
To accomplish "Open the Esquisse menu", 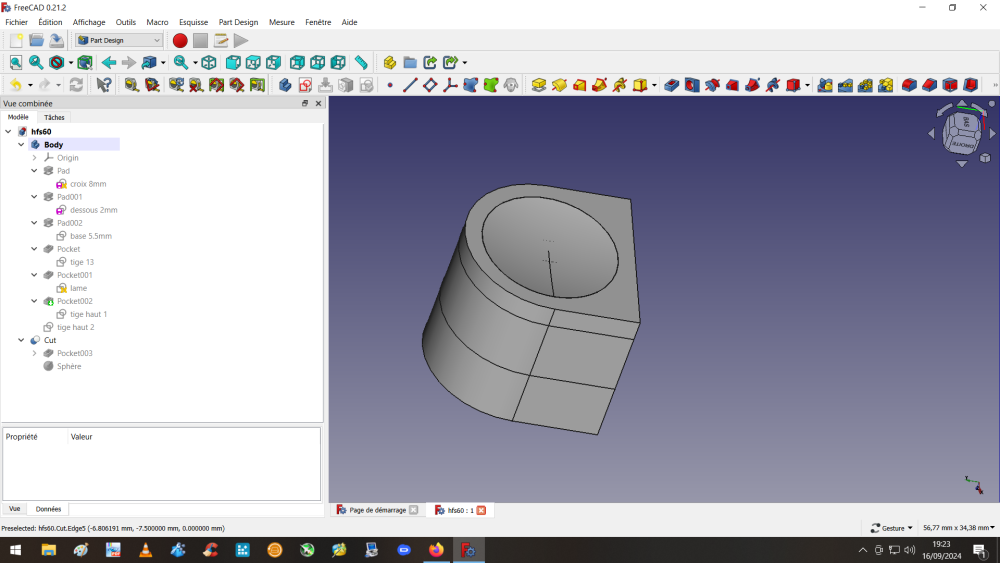I will coord(193,22).
